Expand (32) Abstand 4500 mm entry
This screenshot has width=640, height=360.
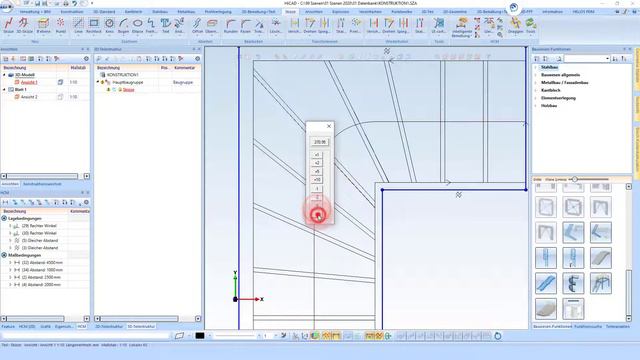pos(10,262)
